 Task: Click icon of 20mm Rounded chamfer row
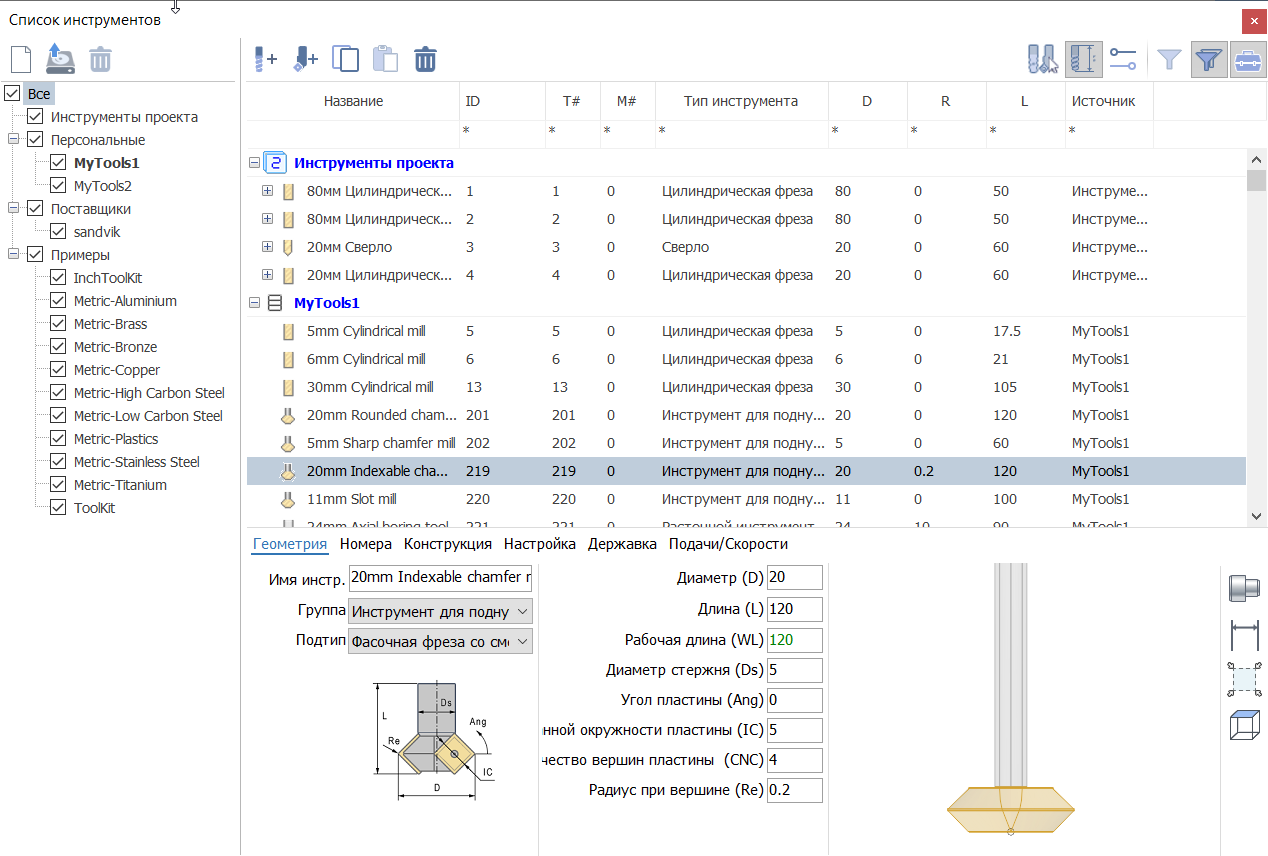click(287, 415)
